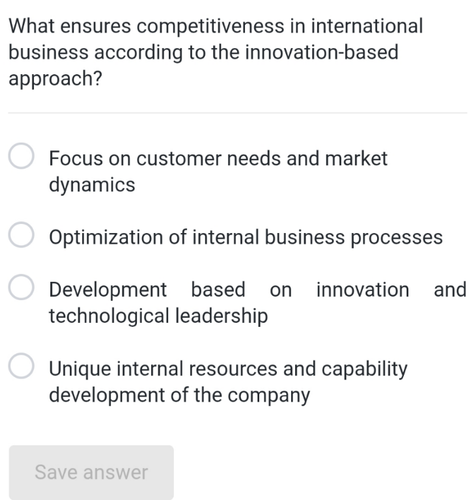
Task: Click the 'Optimization of internal business processes' label text
Action: (246, 238)
